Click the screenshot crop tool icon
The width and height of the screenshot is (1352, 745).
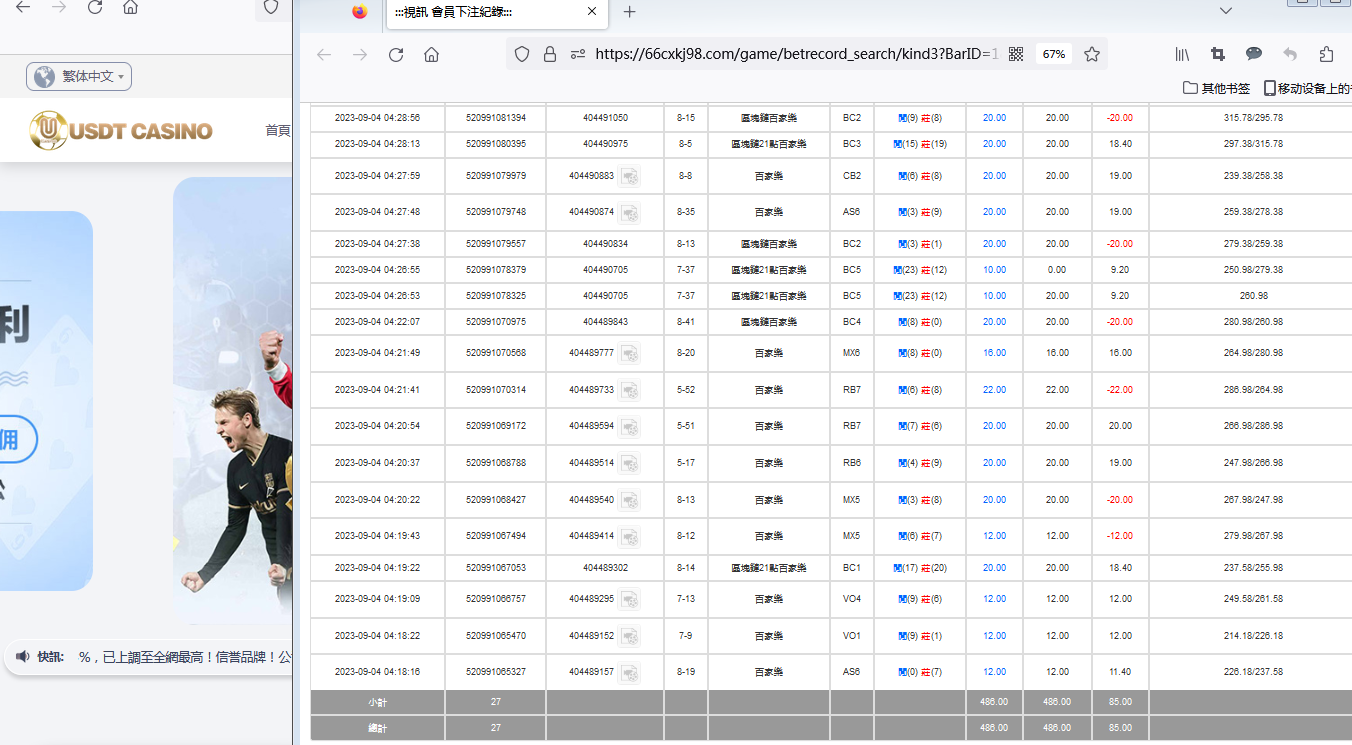[1218, 54]
